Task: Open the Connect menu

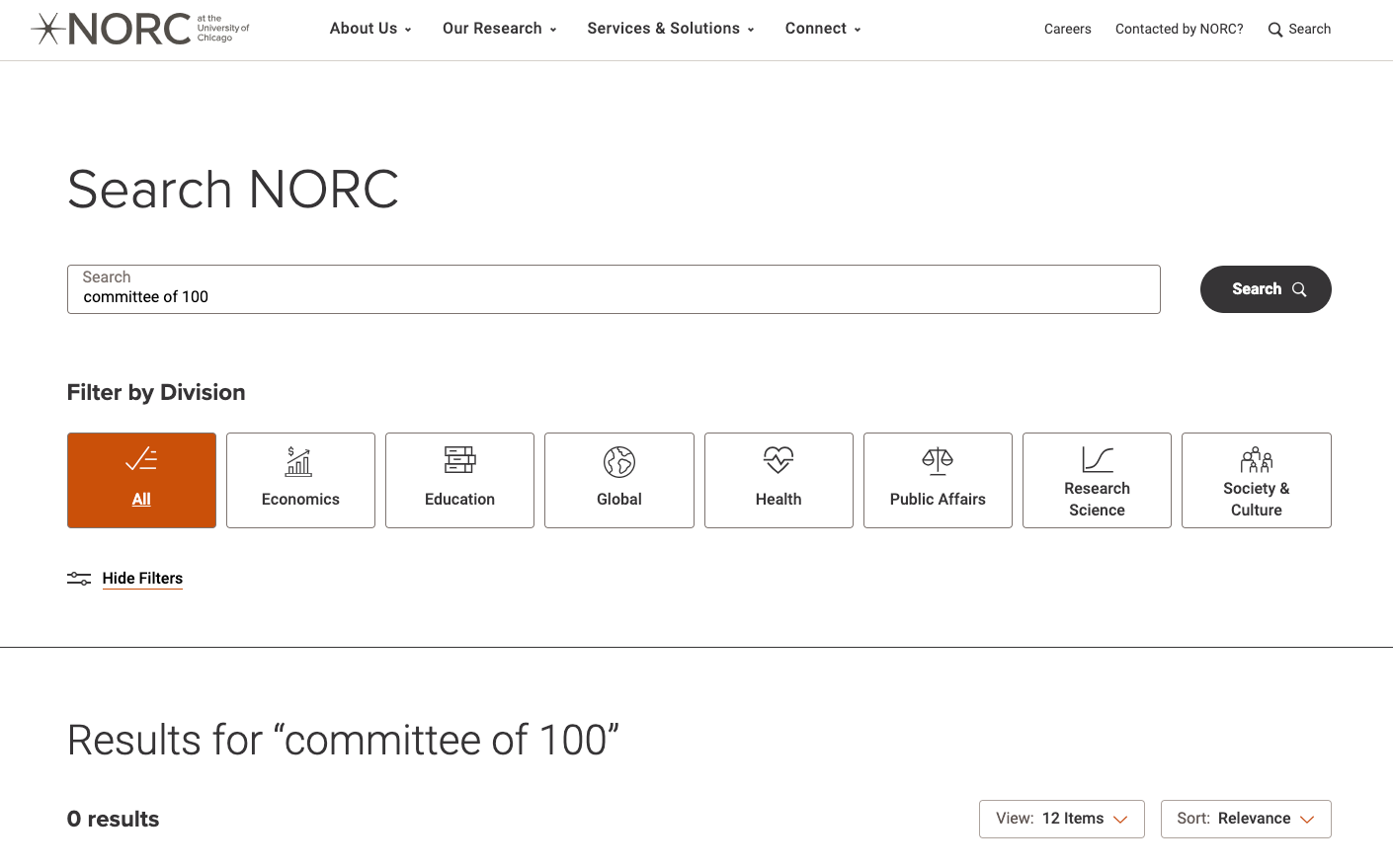Action: coord(823,29)
